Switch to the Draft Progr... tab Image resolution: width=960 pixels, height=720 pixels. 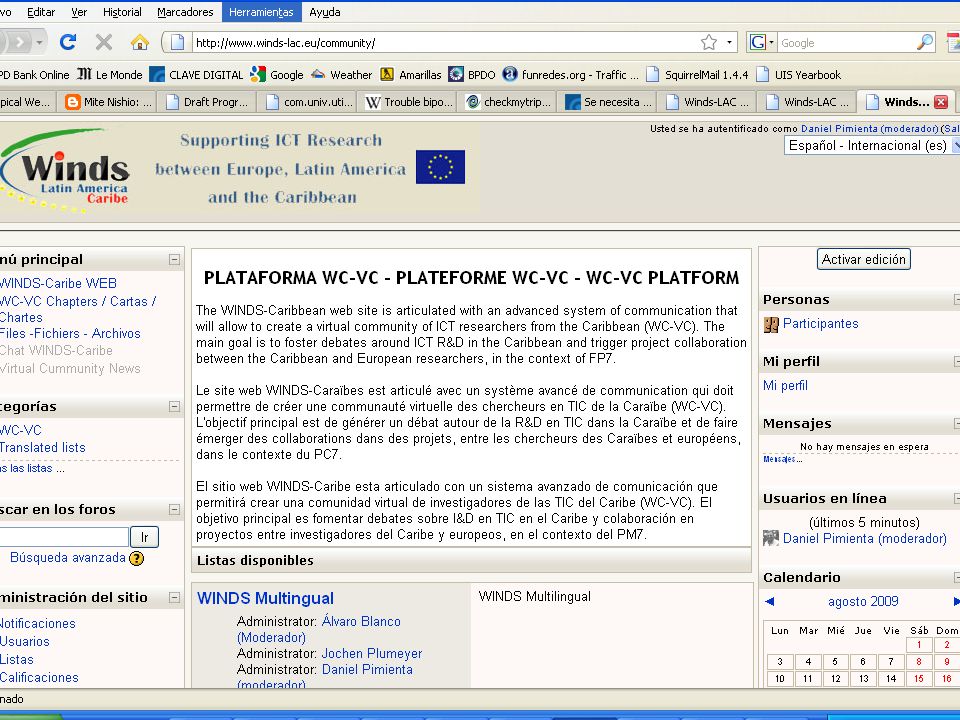tap(207, 102)
